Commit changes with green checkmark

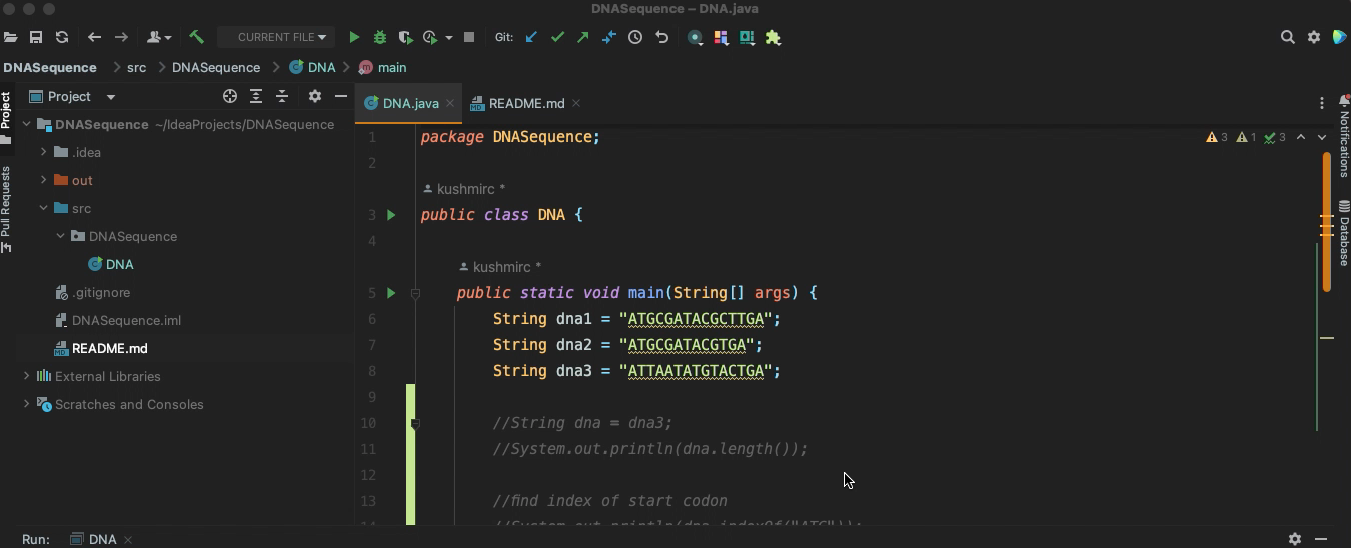[x=558, y=37]
